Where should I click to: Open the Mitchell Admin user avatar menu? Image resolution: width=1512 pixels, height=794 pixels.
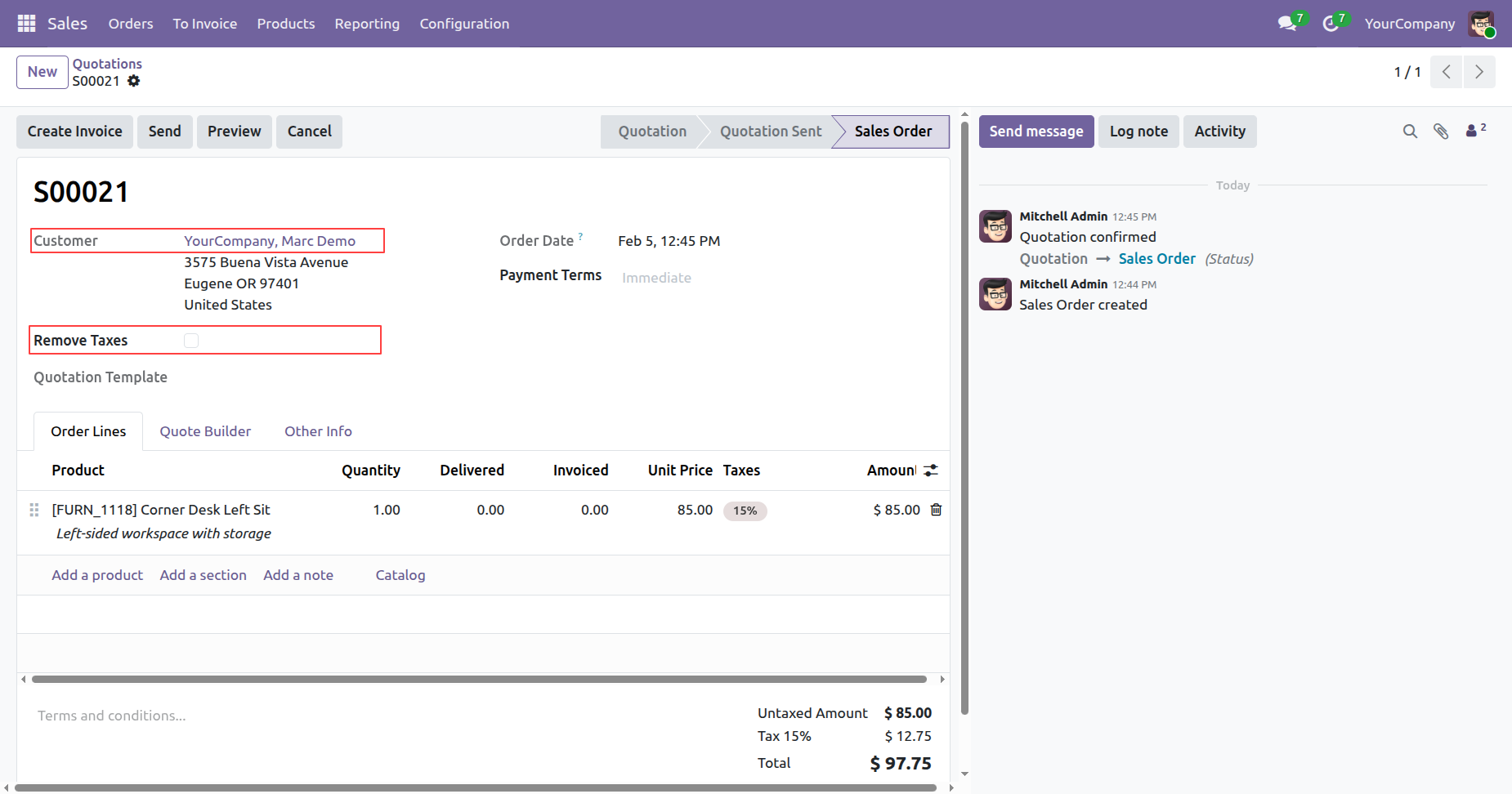[1481, 24]
